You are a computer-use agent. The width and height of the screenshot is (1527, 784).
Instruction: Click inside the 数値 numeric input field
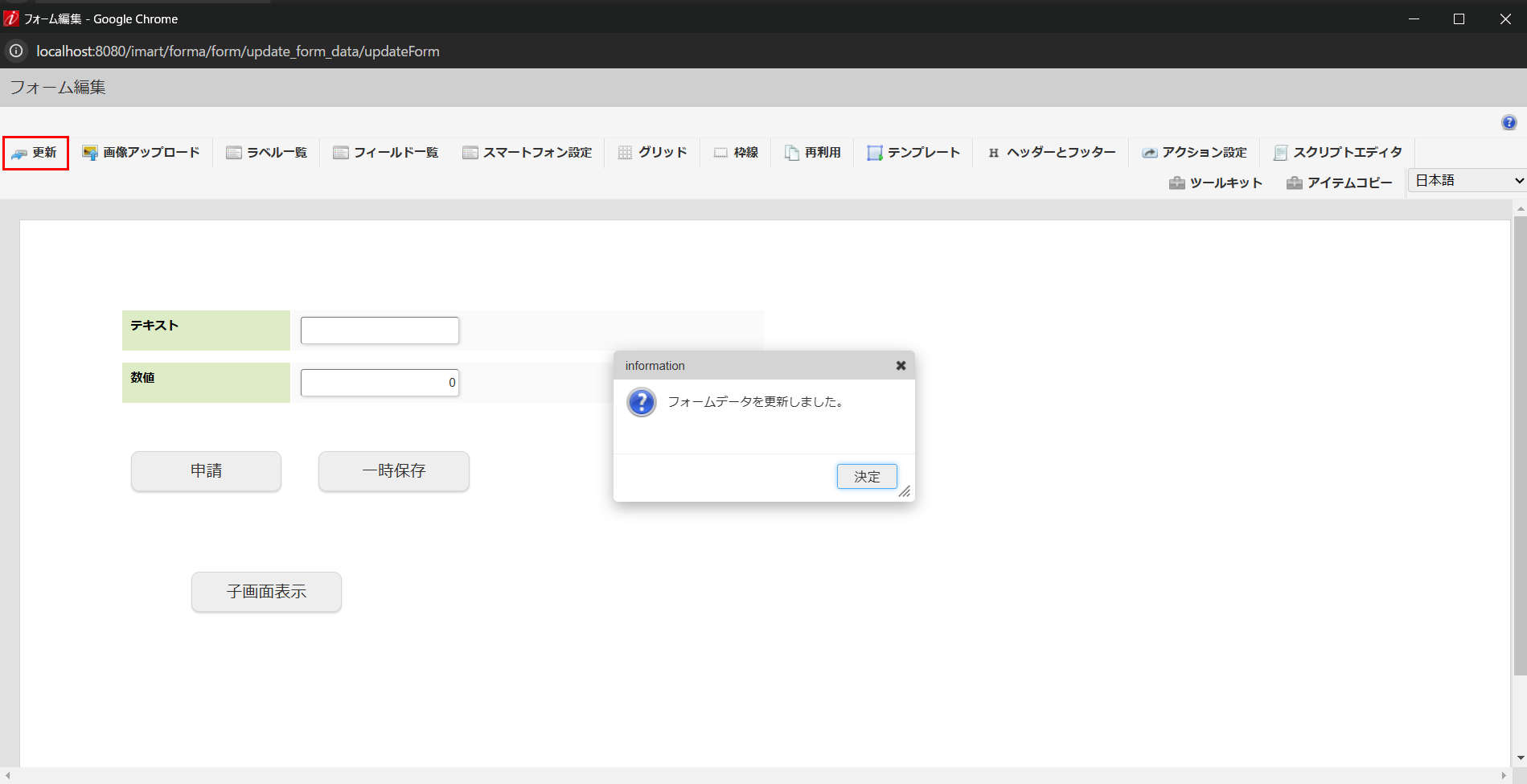379,382
